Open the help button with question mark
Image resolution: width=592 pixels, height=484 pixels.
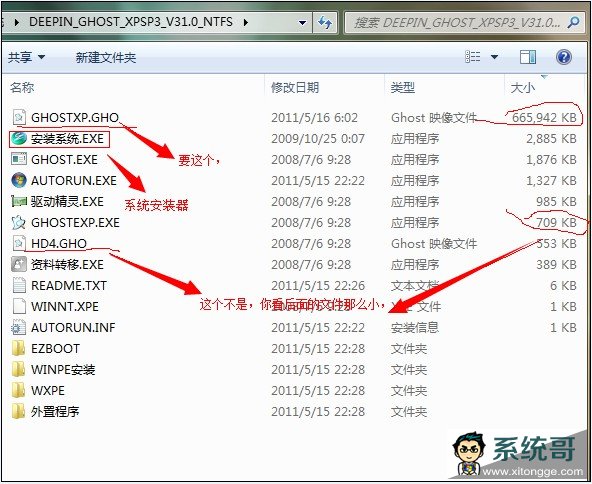(564, 57)
